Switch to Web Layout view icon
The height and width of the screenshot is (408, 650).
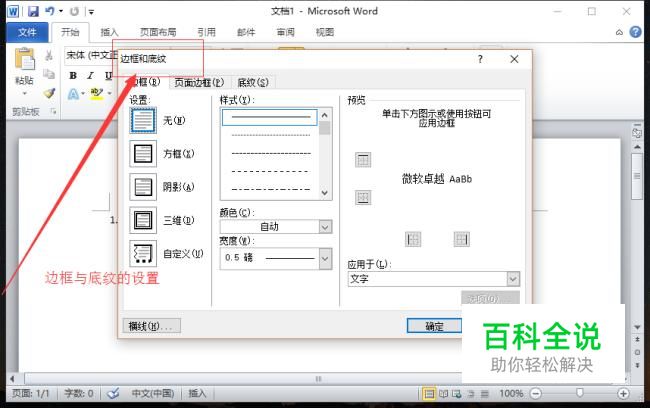point(457,393)
